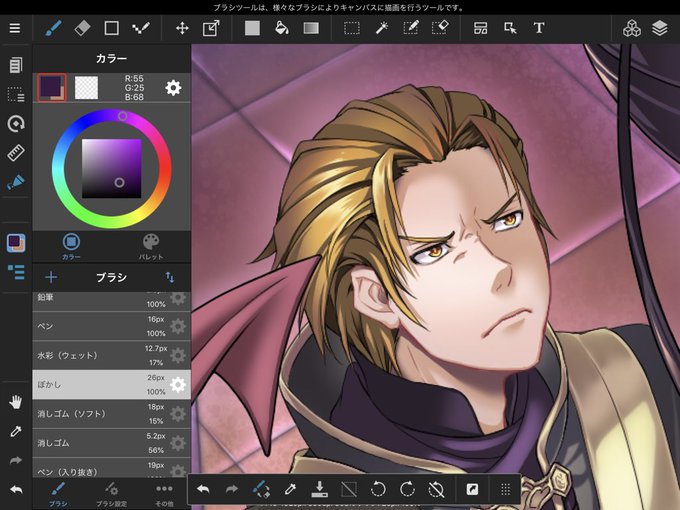This screenshot has width=680, height=510.
Task: Reset canvas rotation
Action: click(x=436, y=490)
